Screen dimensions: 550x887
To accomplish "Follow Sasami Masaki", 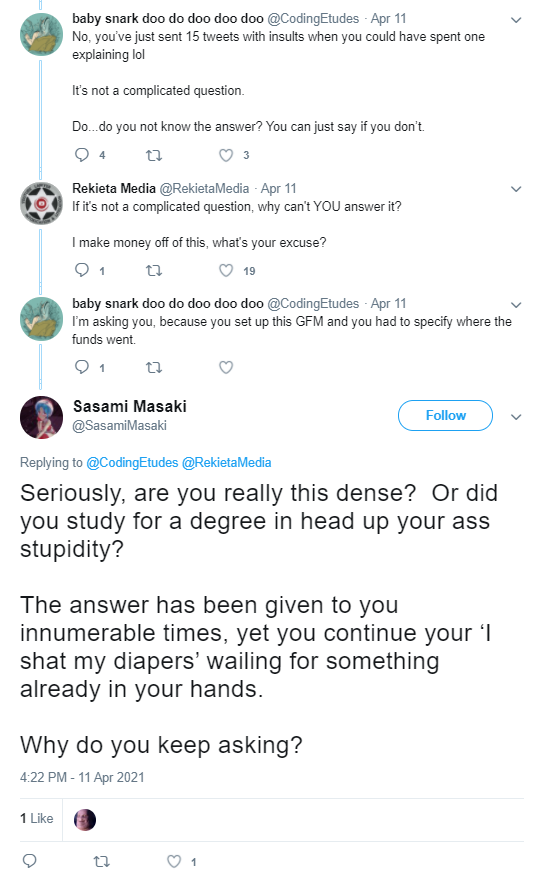I will point(445,415).
